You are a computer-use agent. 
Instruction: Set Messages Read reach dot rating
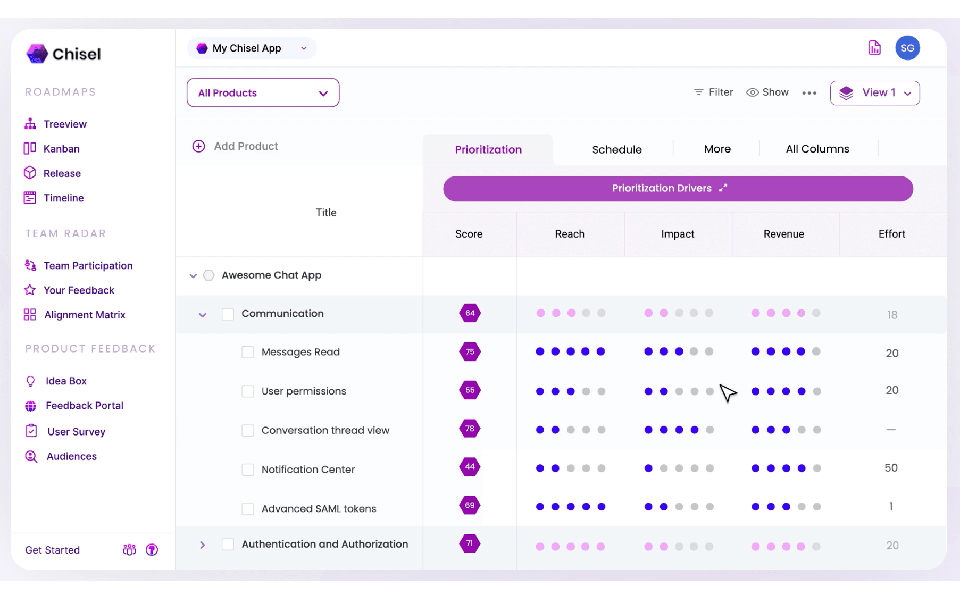[x=571, y=351]
